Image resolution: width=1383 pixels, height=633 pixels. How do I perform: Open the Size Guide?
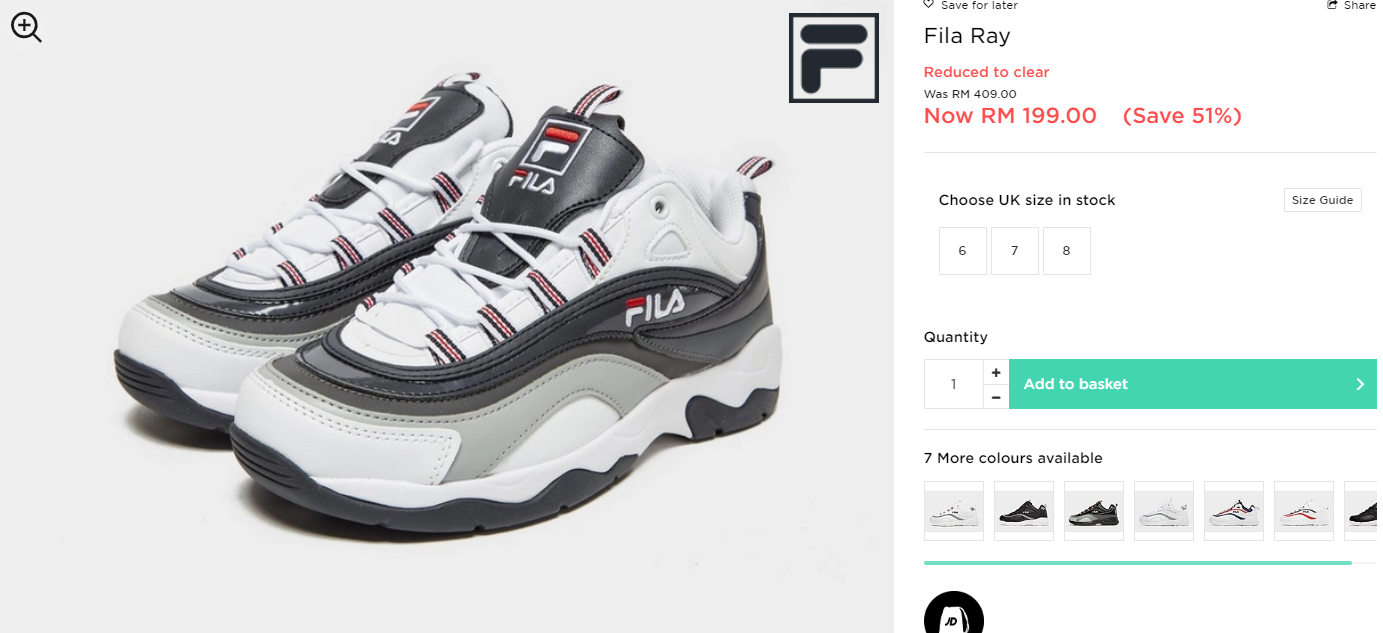tap(1322, 200)
